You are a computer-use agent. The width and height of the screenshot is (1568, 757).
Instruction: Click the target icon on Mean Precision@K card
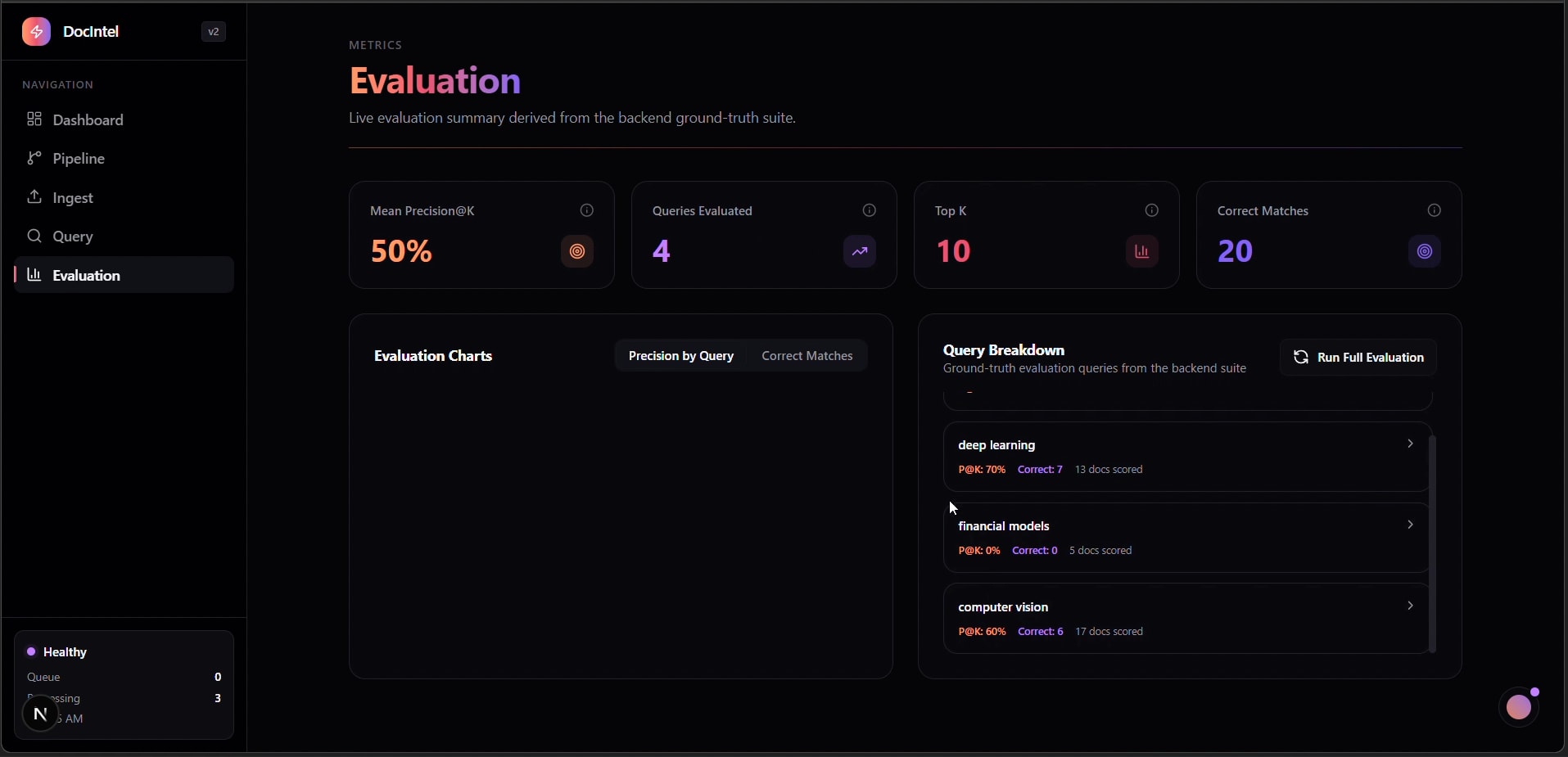[x=576, y=251]
